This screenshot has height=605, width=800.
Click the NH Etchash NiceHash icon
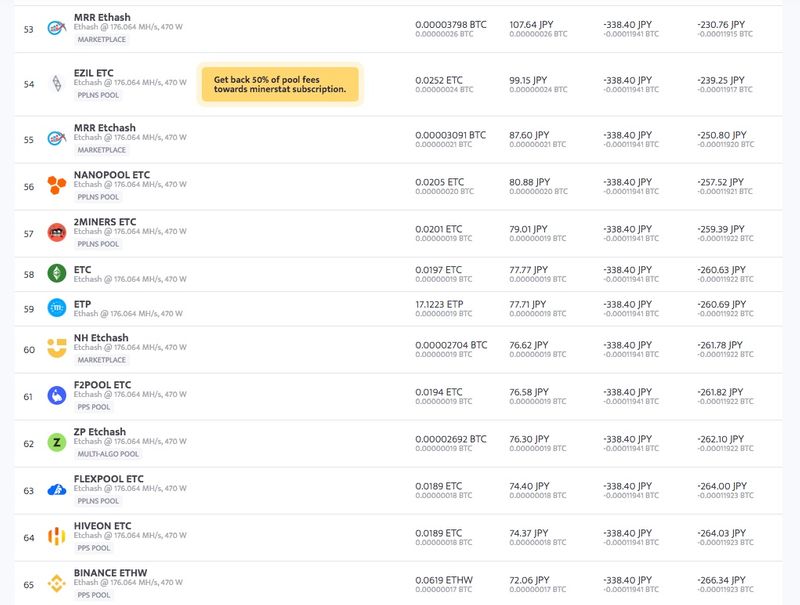click(x=56, y=349)
